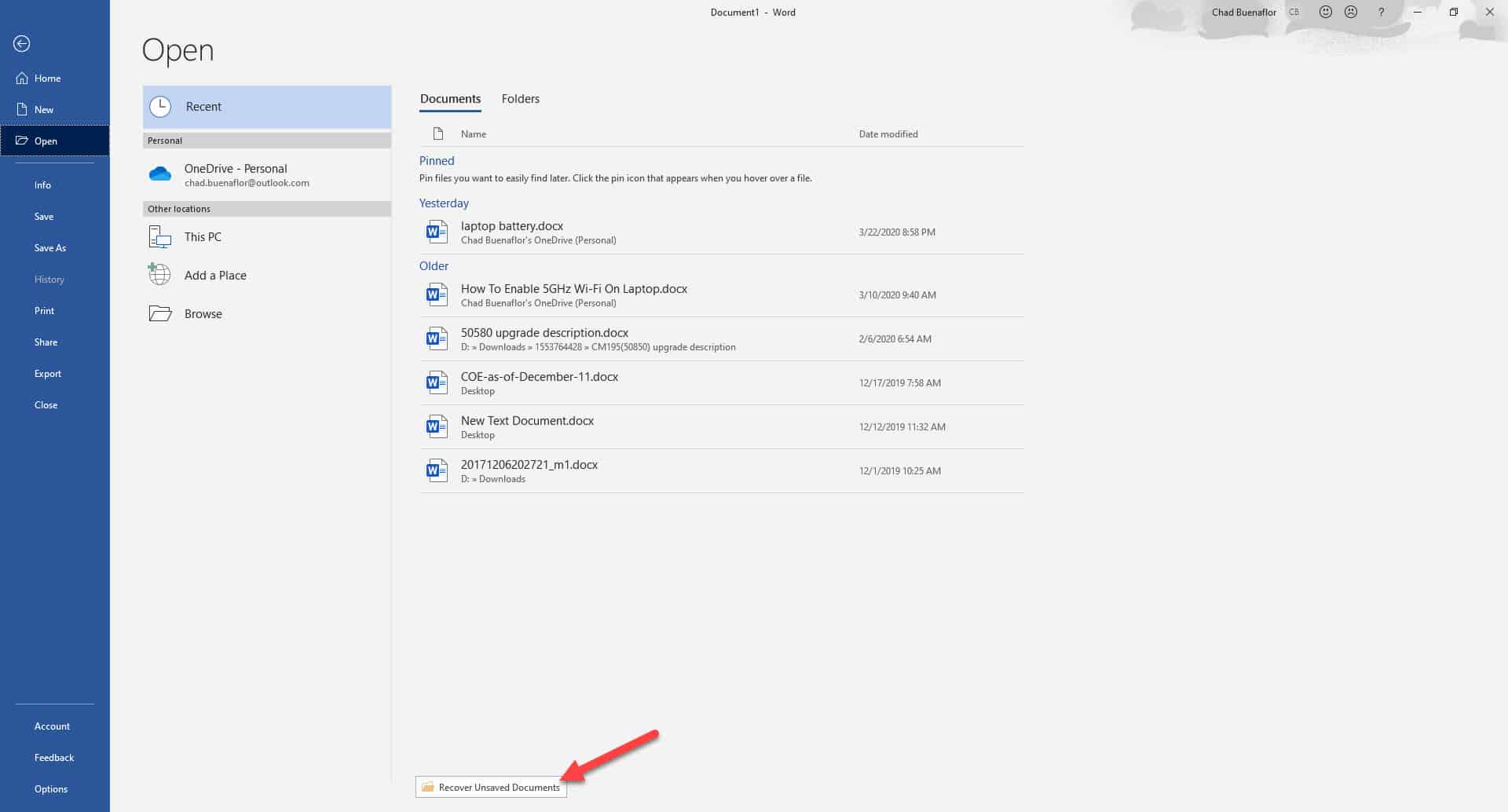This screenshot has width=1508, height=812.
Task: Sort by the Name column header
Action: [474, 134]
